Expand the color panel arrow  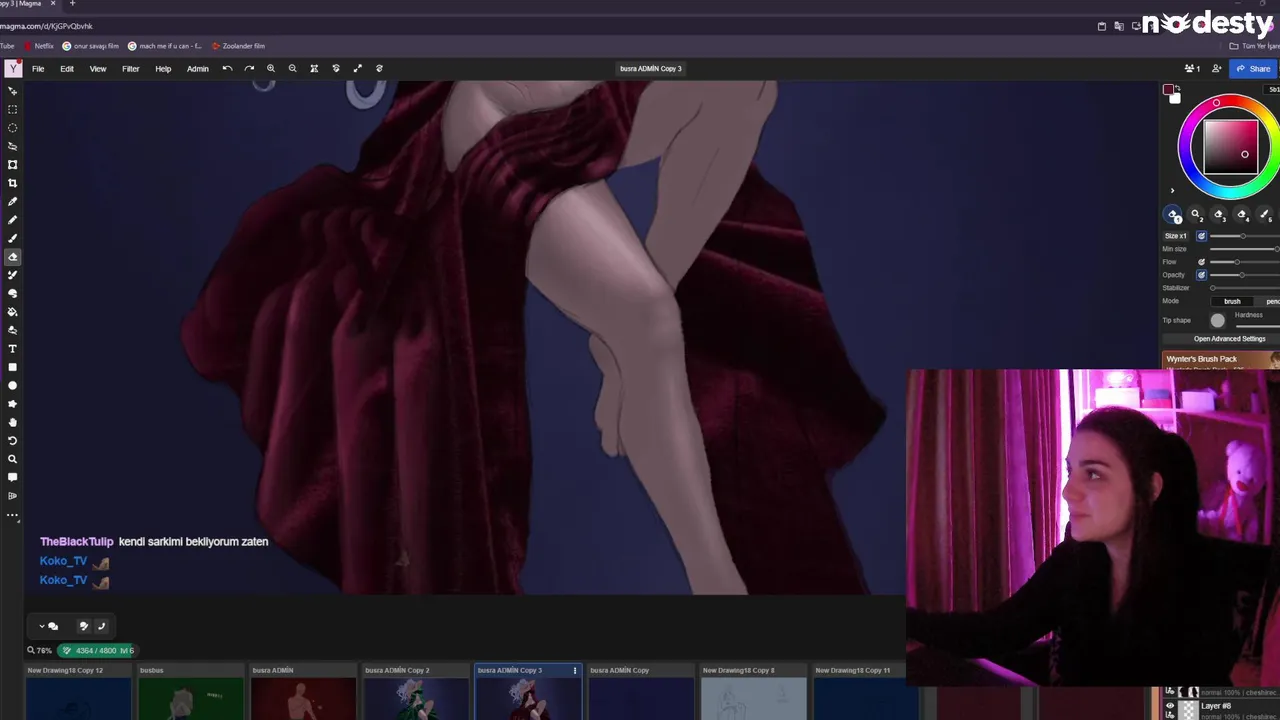1173,190
